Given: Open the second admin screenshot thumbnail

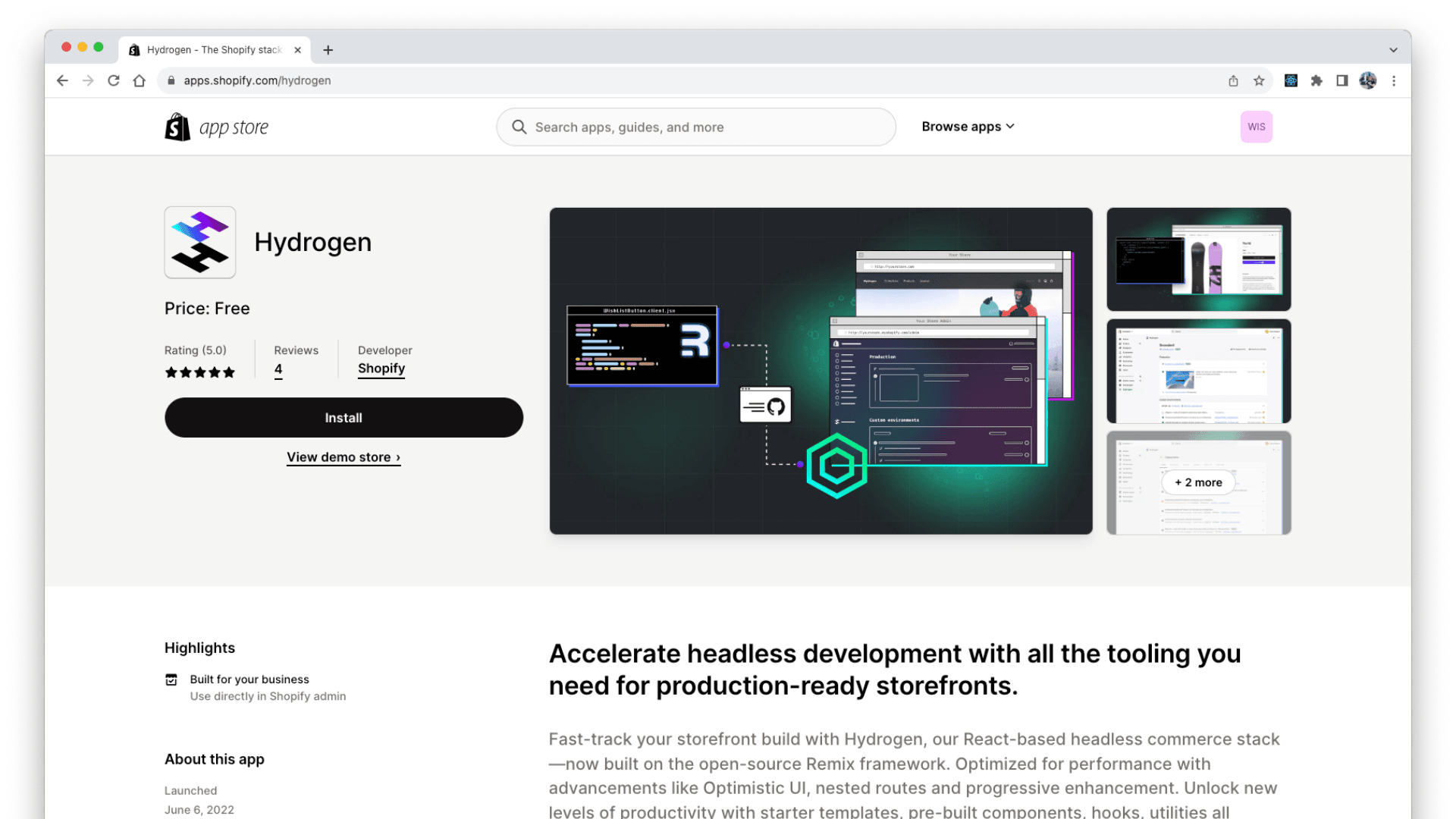Looking at the screenshot, I should coord(1198,372).
